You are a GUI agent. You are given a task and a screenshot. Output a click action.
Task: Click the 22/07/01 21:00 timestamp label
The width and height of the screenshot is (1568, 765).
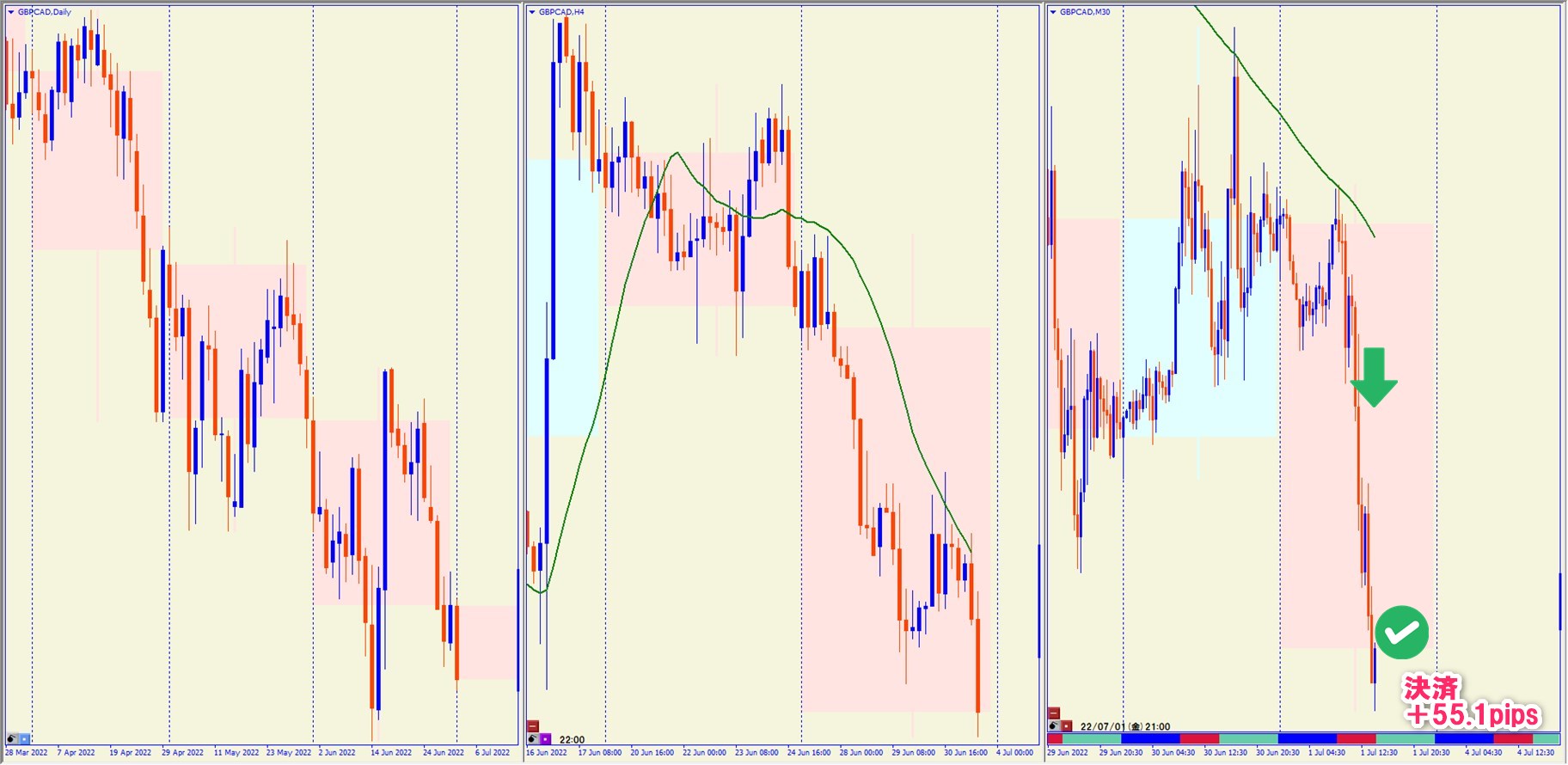1124,726
